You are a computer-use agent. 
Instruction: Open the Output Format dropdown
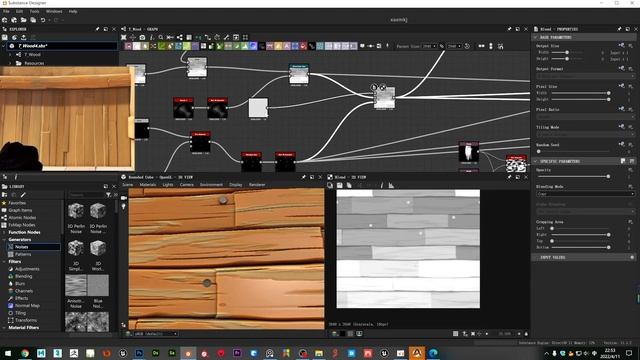[585, 76]
